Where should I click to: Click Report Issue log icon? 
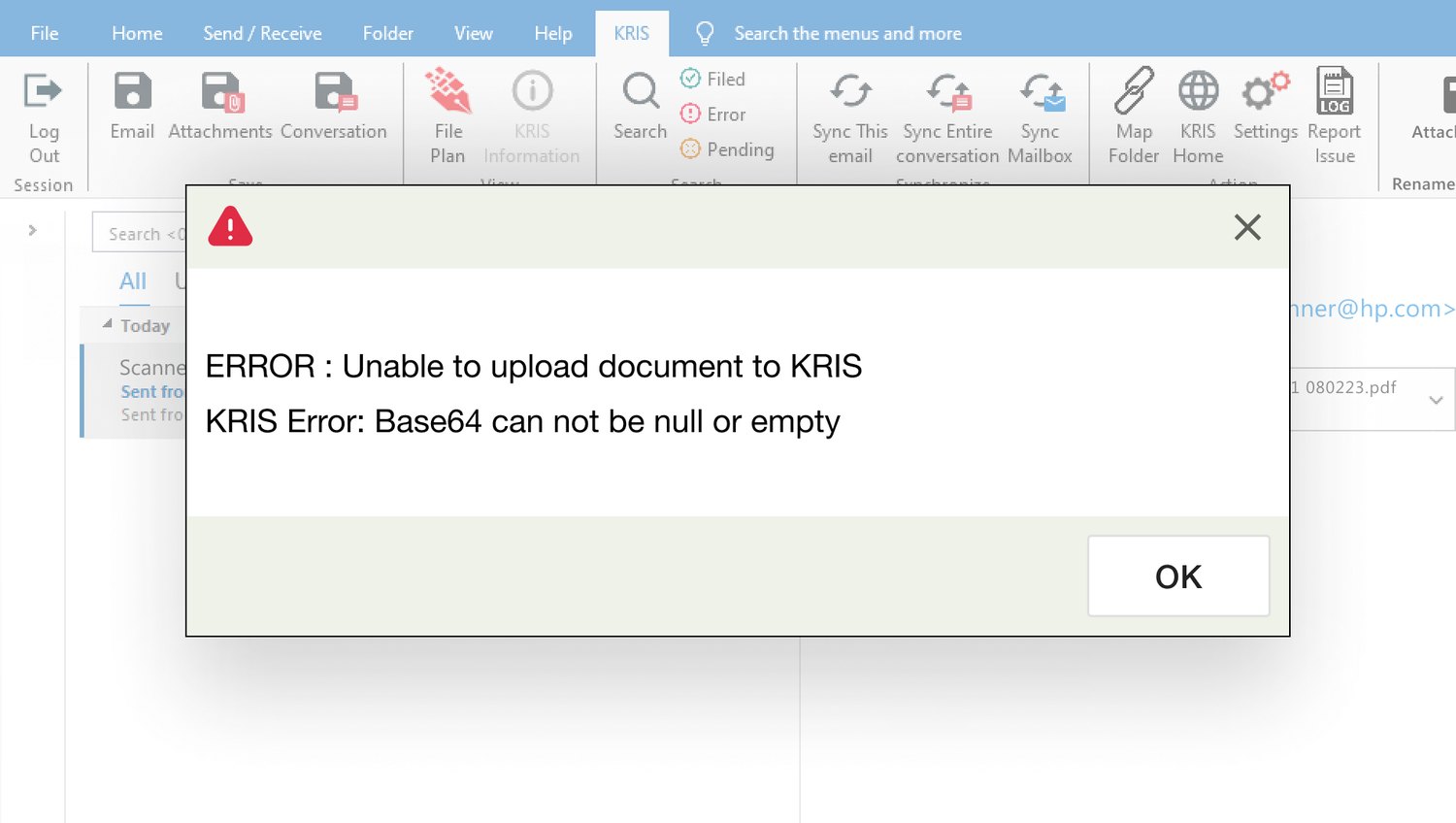1335,91
